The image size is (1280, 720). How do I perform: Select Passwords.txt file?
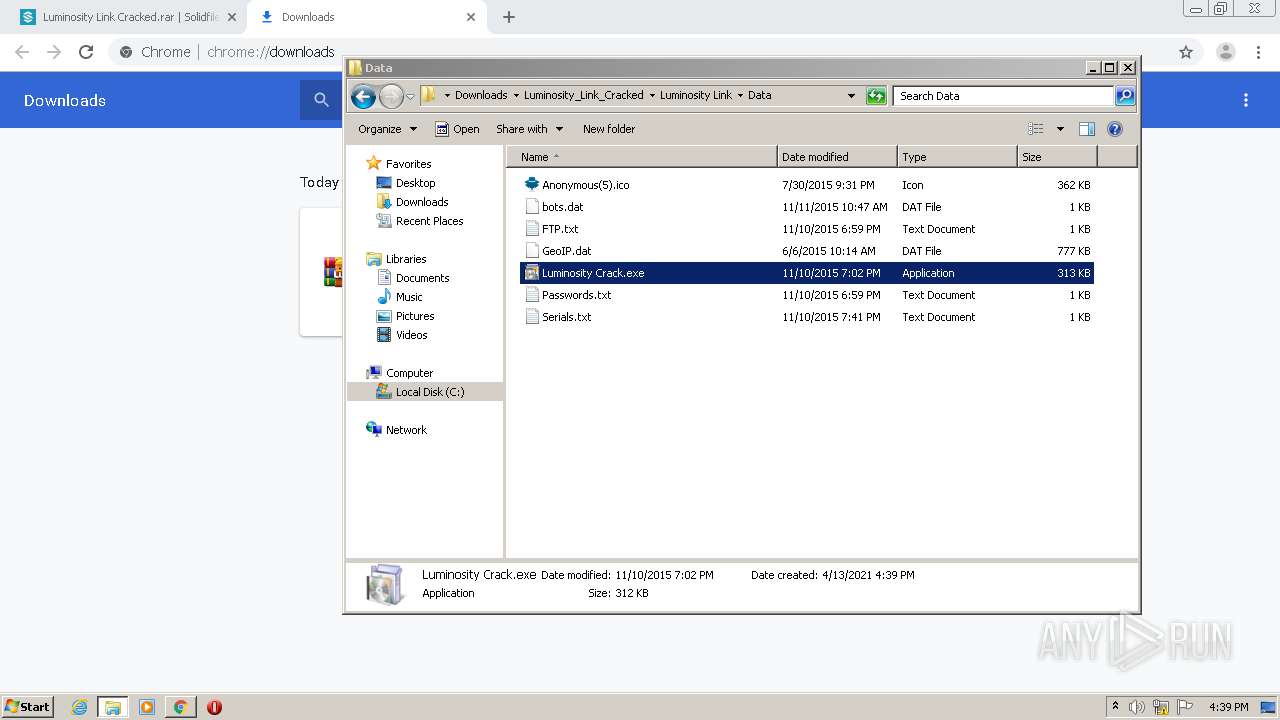[x=807, y=295]
